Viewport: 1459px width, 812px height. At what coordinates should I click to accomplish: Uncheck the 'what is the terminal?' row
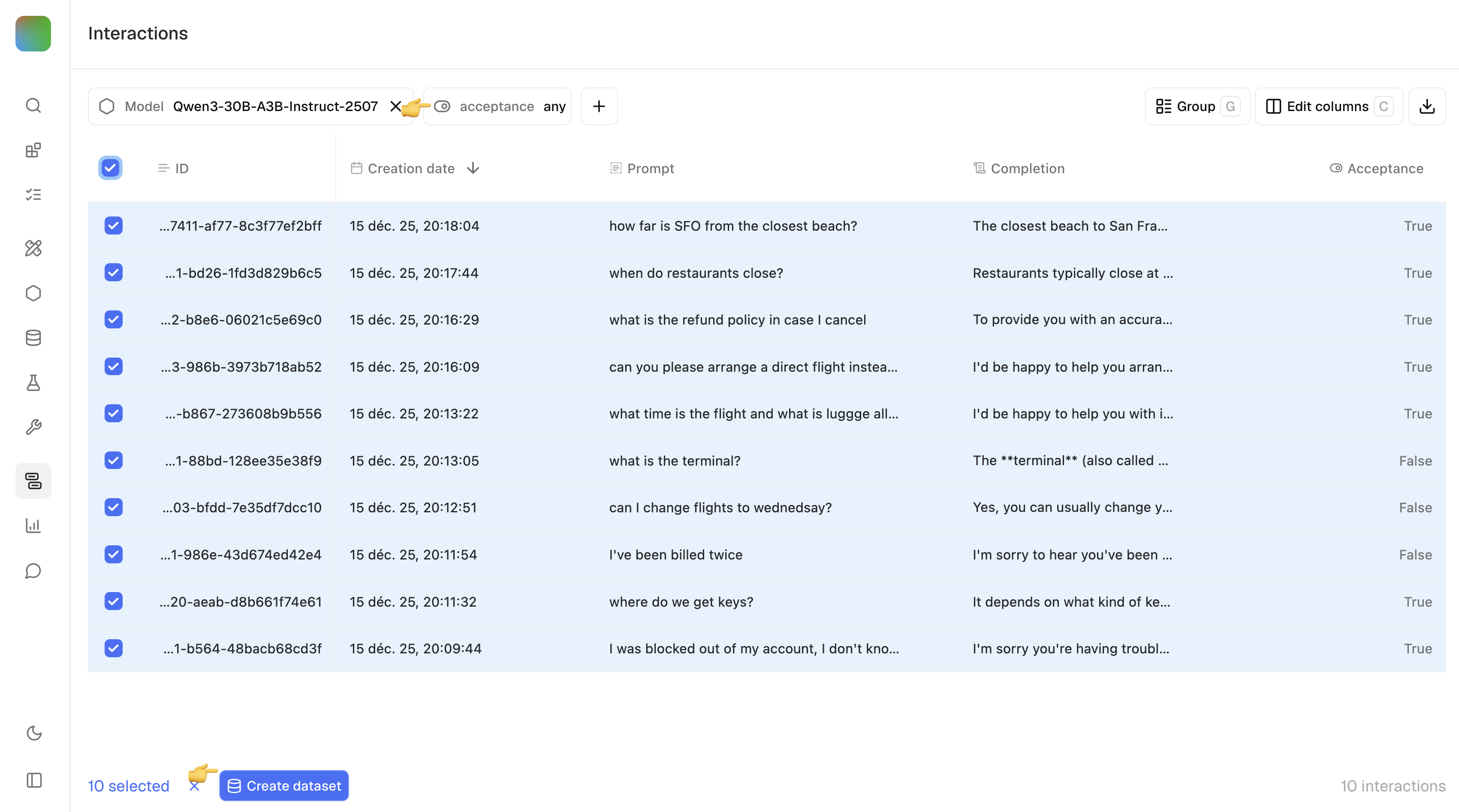113,460
